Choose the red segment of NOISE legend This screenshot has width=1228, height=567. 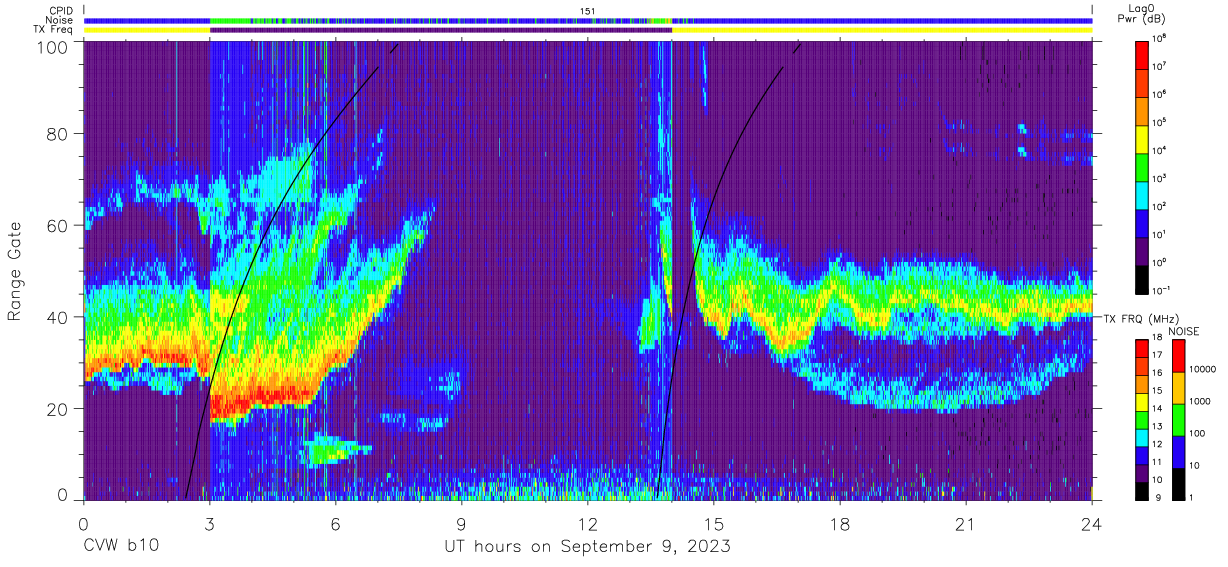(x=1178, y=355)
